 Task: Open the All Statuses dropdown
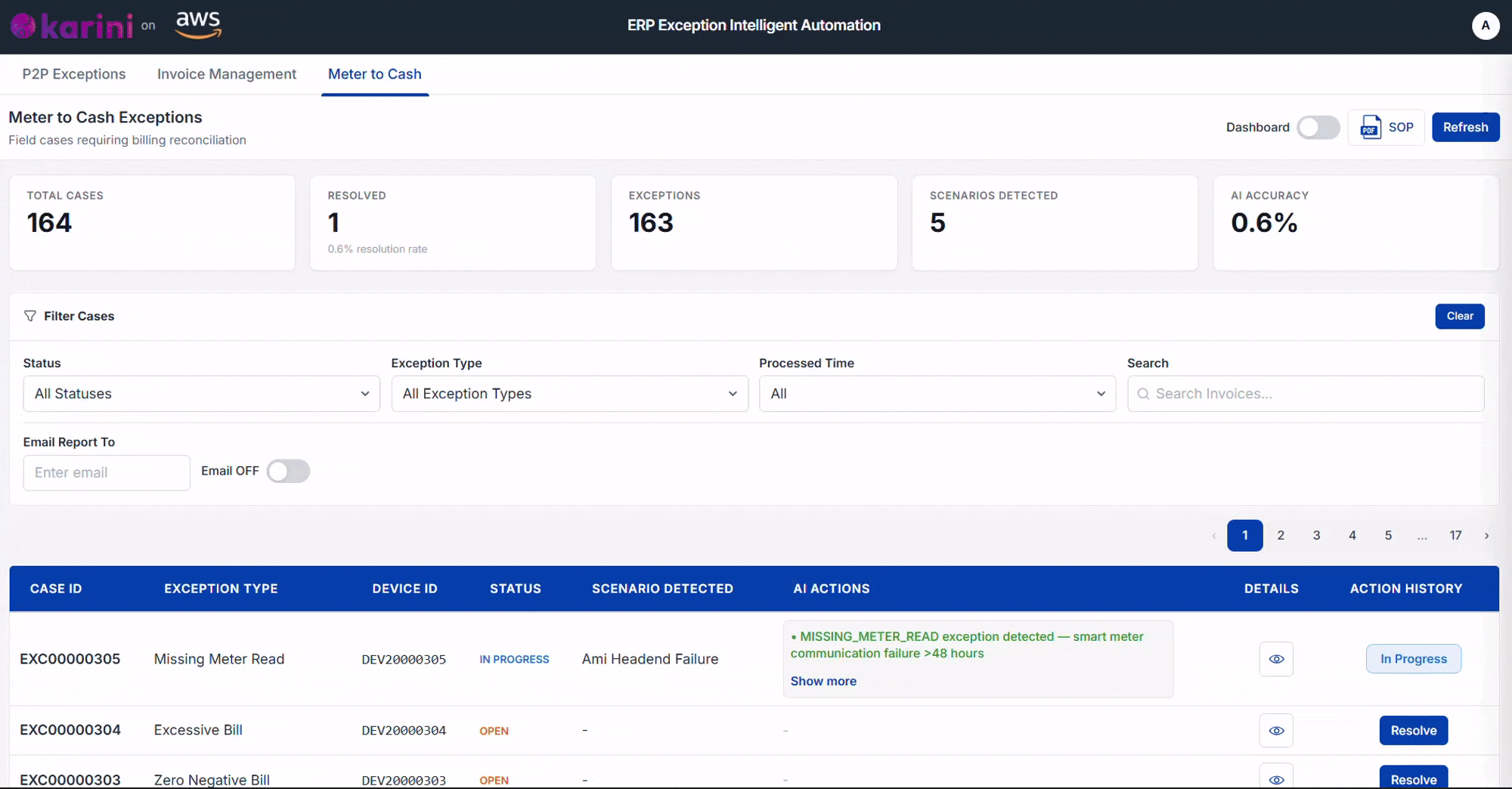202,394
